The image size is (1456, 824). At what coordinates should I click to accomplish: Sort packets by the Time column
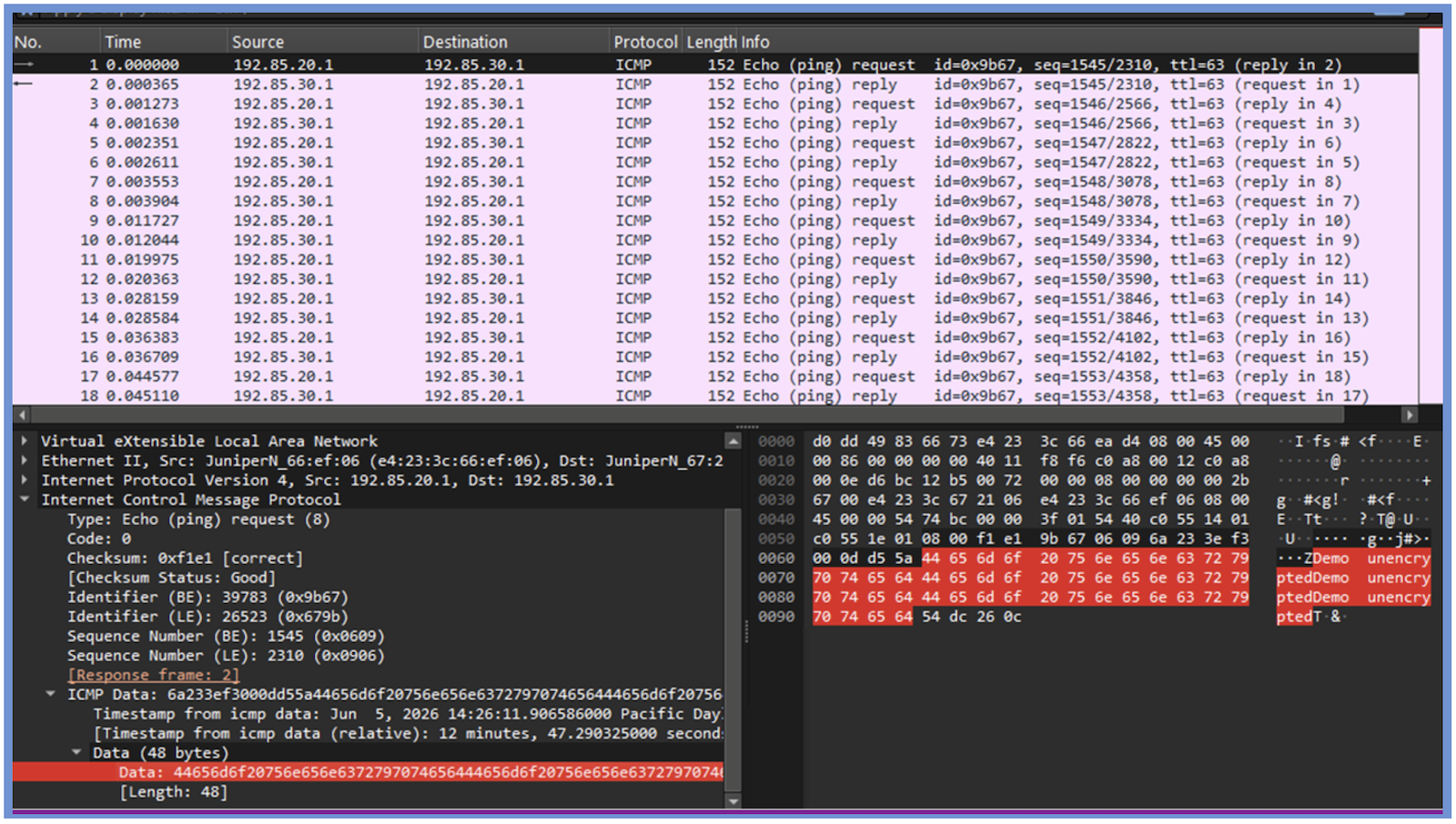pyautogui.click(x=163, y=42)
